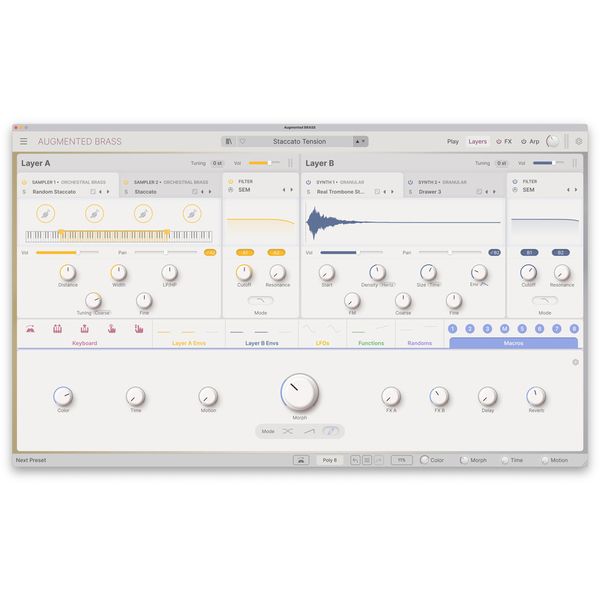This screenshot has height=600, width=600.
Task: Favorite the Staccato Tension preset with heart
Action: 242,141
